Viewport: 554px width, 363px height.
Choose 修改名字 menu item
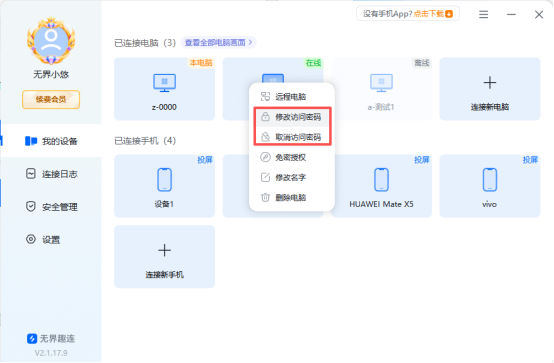tap(292, 177)
